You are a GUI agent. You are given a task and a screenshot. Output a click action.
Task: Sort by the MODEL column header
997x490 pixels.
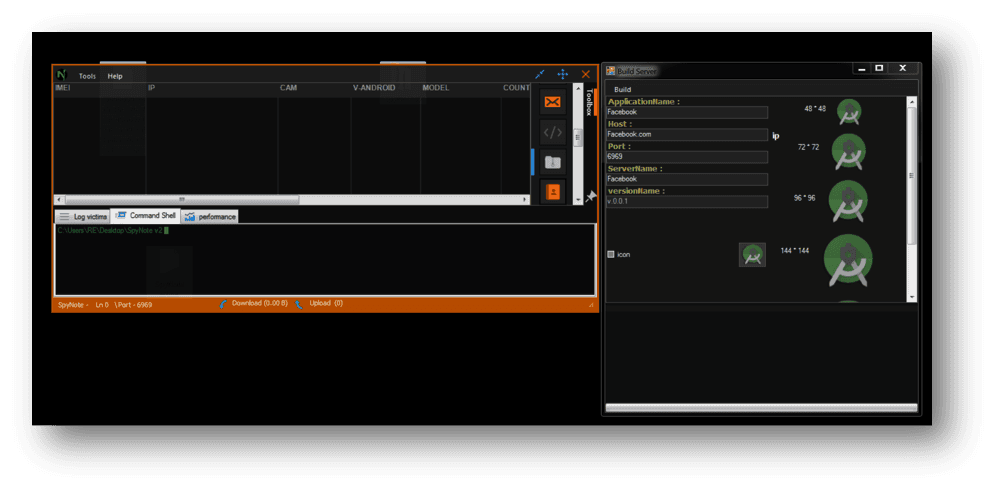(x=436, y=88)
